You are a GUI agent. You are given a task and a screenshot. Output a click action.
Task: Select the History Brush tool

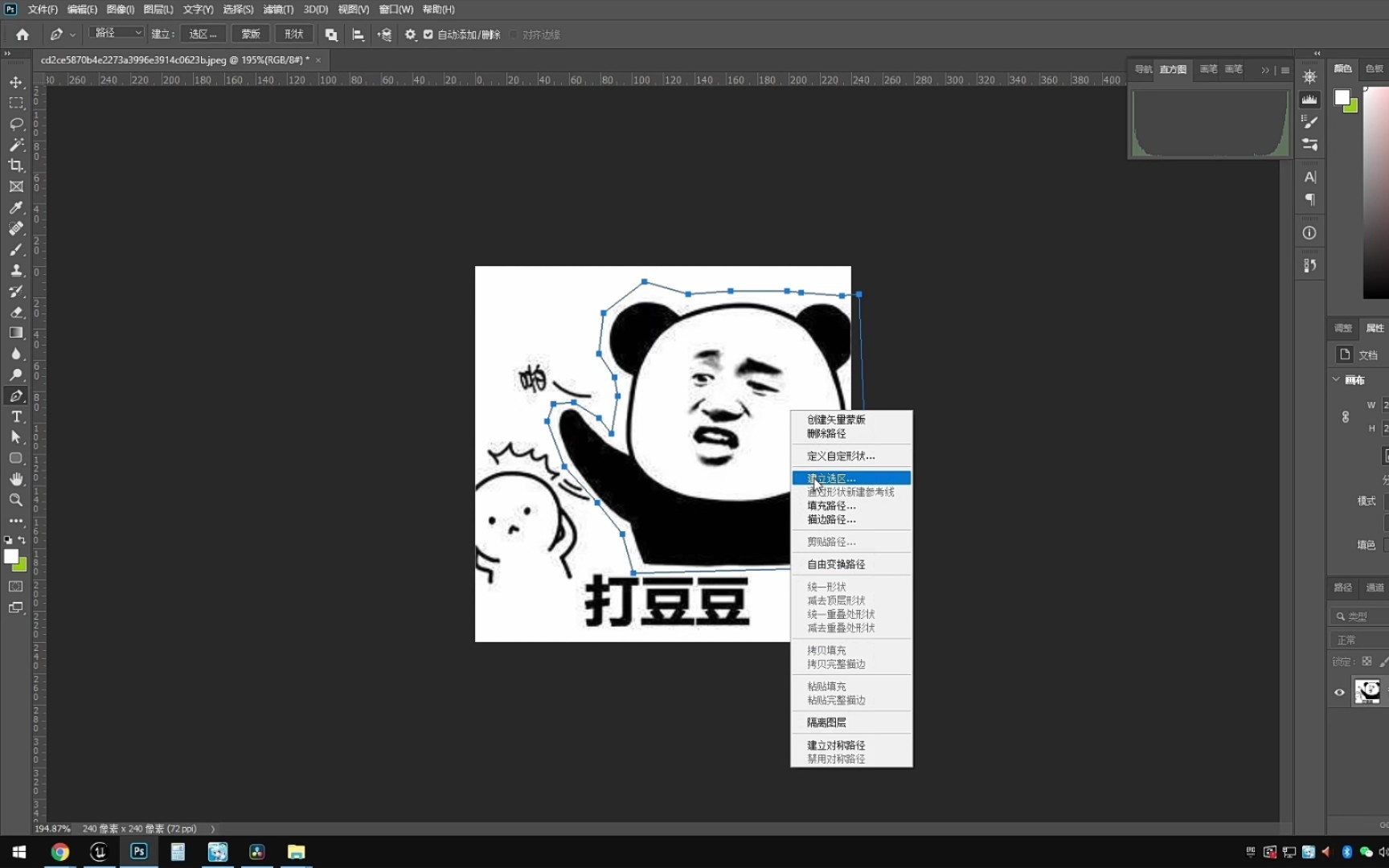(16, 291)
